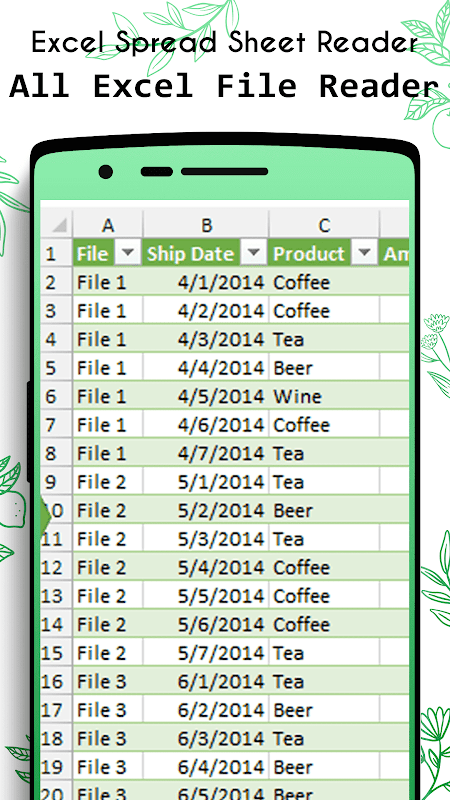
Task: Select the 5/4/2014 date cell
Action: (x=206, y=567)
